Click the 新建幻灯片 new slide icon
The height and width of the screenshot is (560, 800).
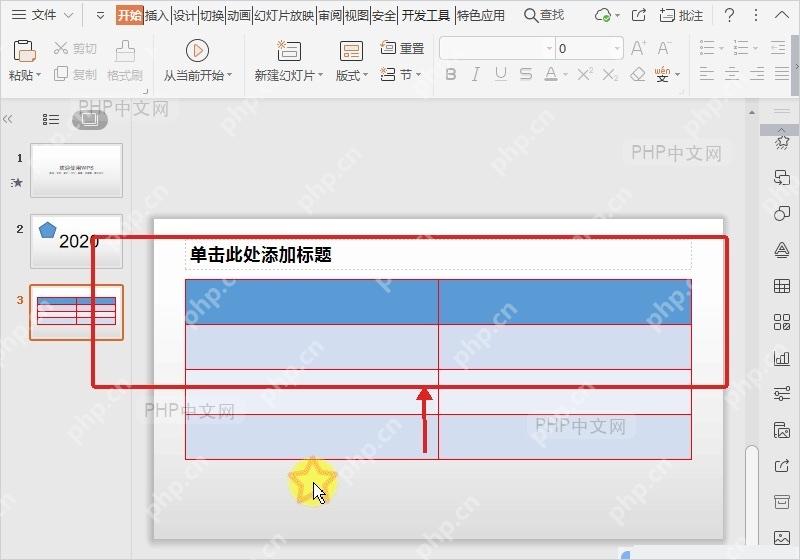(x=289, y=50)
